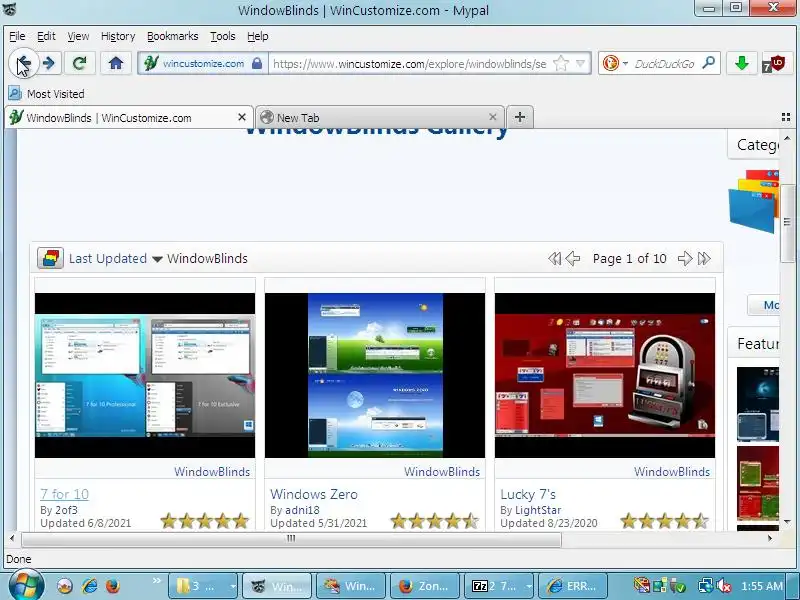800x600 pixels.
Task: Open the URL history dropdown arrow
Action: point(581,64)
